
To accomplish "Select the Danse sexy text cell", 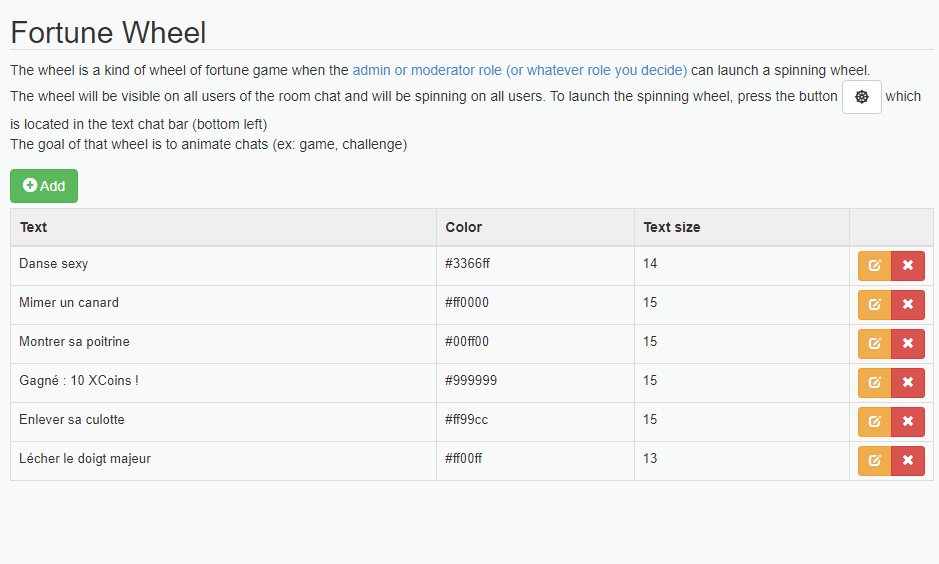I will click(x=223, y=266).
